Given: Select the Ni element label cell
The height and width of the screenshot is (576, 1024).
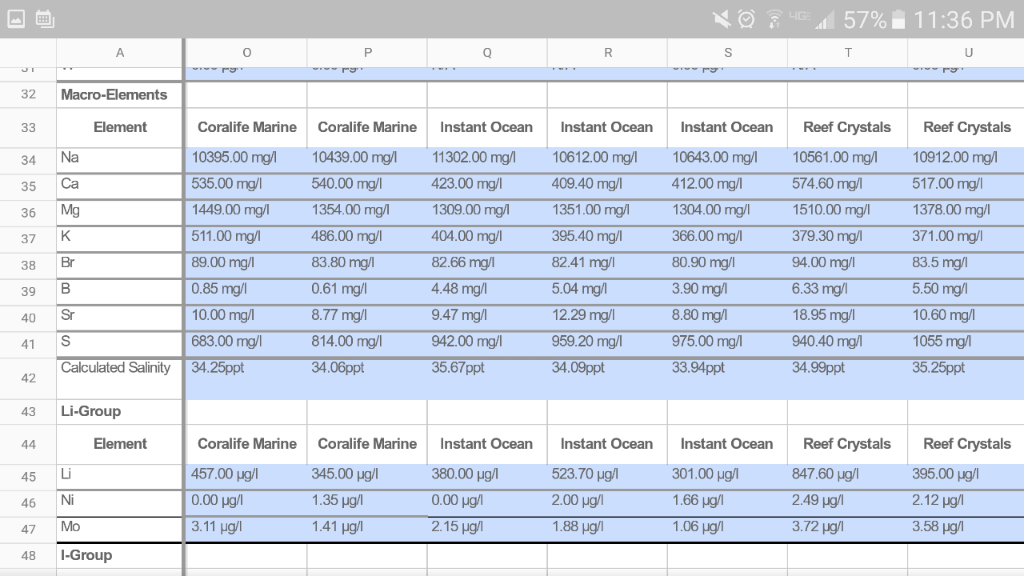Looking at the screenshot, I should point(120,504).
